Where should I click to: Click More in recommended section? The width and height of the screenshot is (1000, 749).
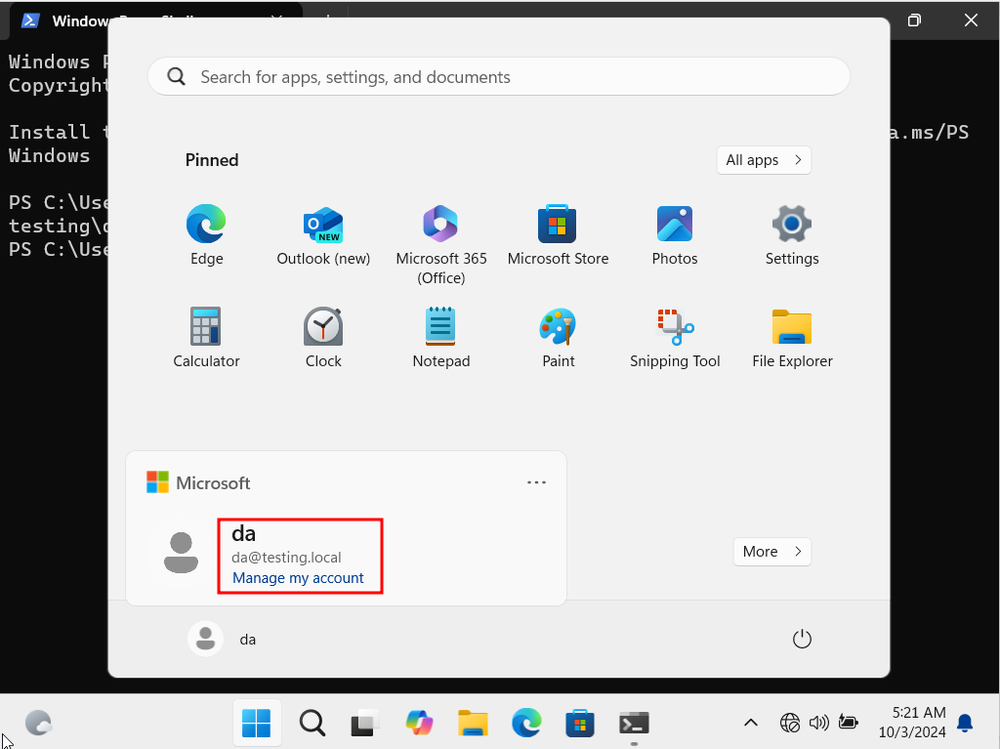pos(772,551)
